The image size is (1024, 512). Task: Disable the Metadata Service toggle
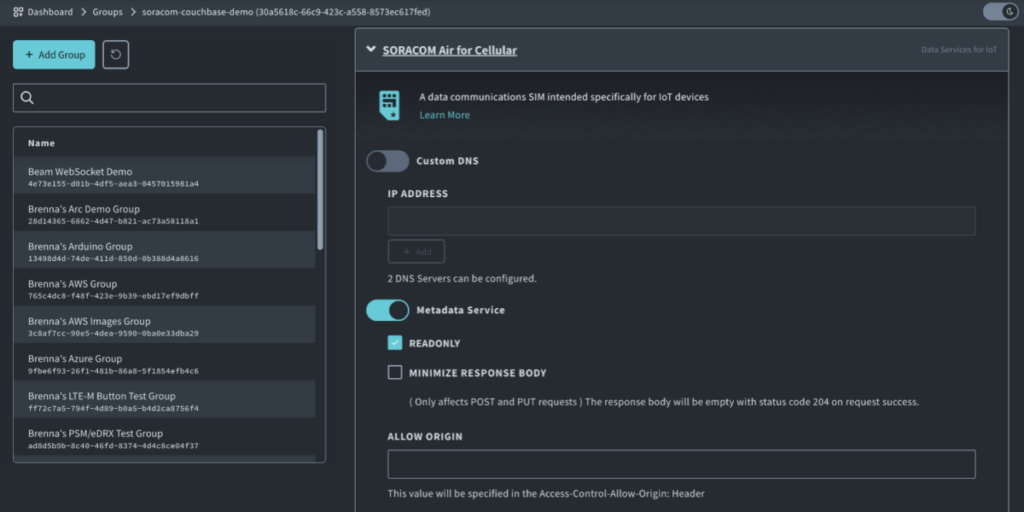(388, 310)
